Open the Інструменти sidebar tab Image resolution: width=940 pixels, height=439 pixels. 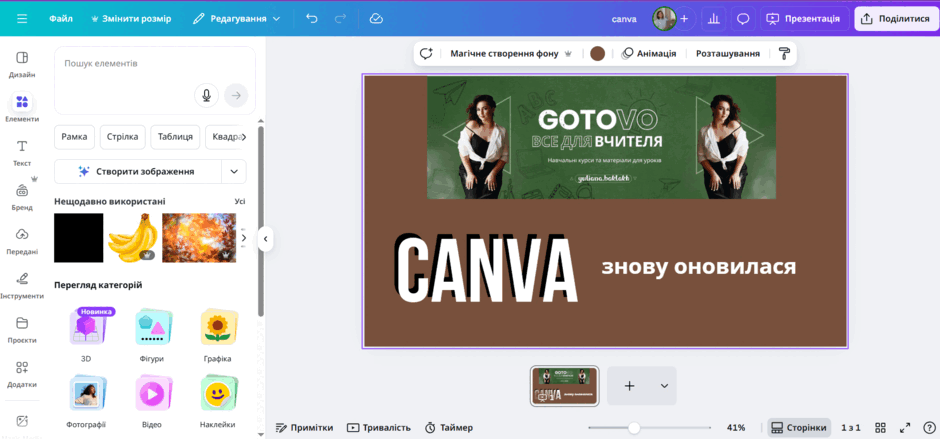coord(22,285)
